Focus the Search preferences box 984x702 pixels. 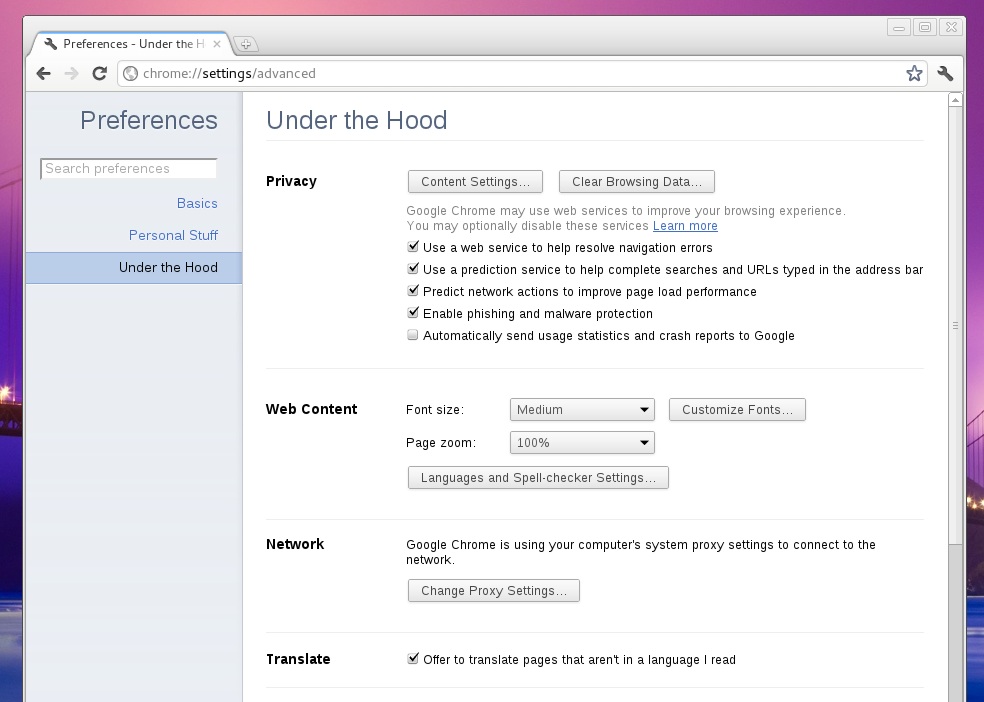click(x=129, y=169)
